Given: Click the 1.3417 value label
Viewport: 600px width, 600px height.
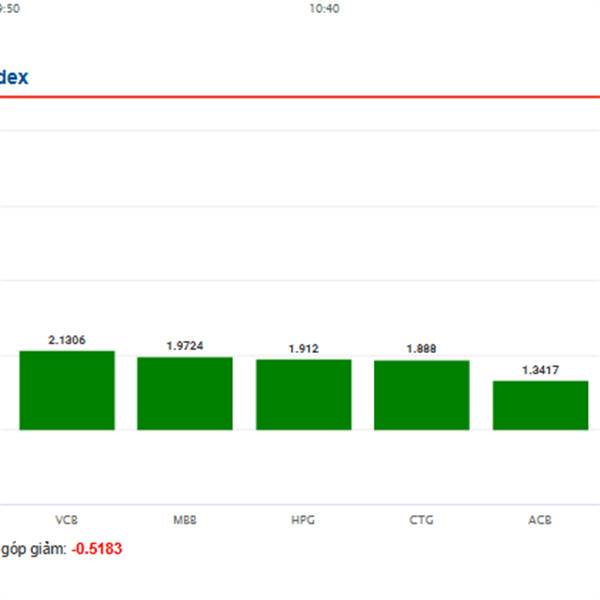Looking at the screenshot, I should coord(540,370).
